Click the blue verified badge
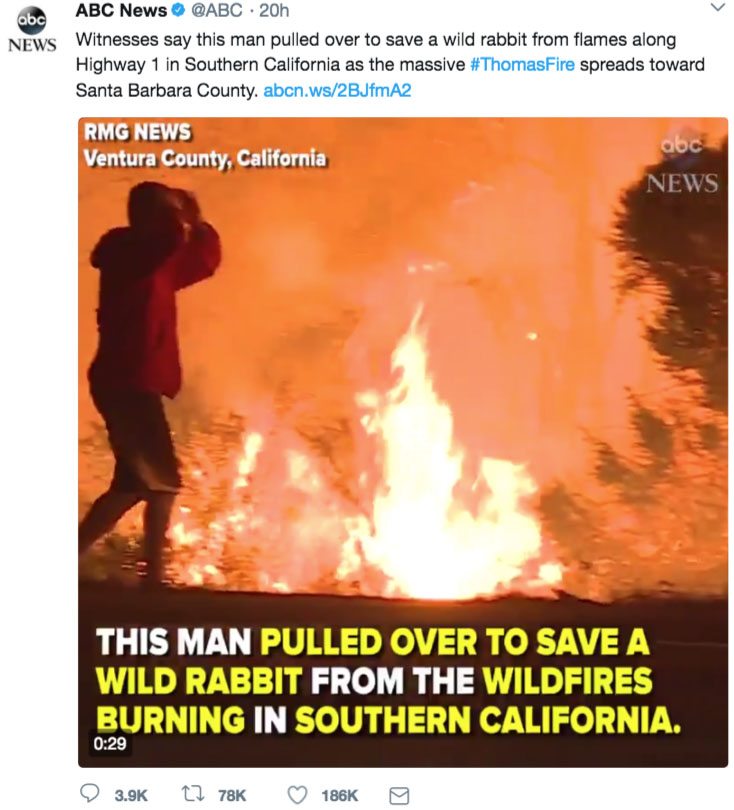 tap(178, 10)
